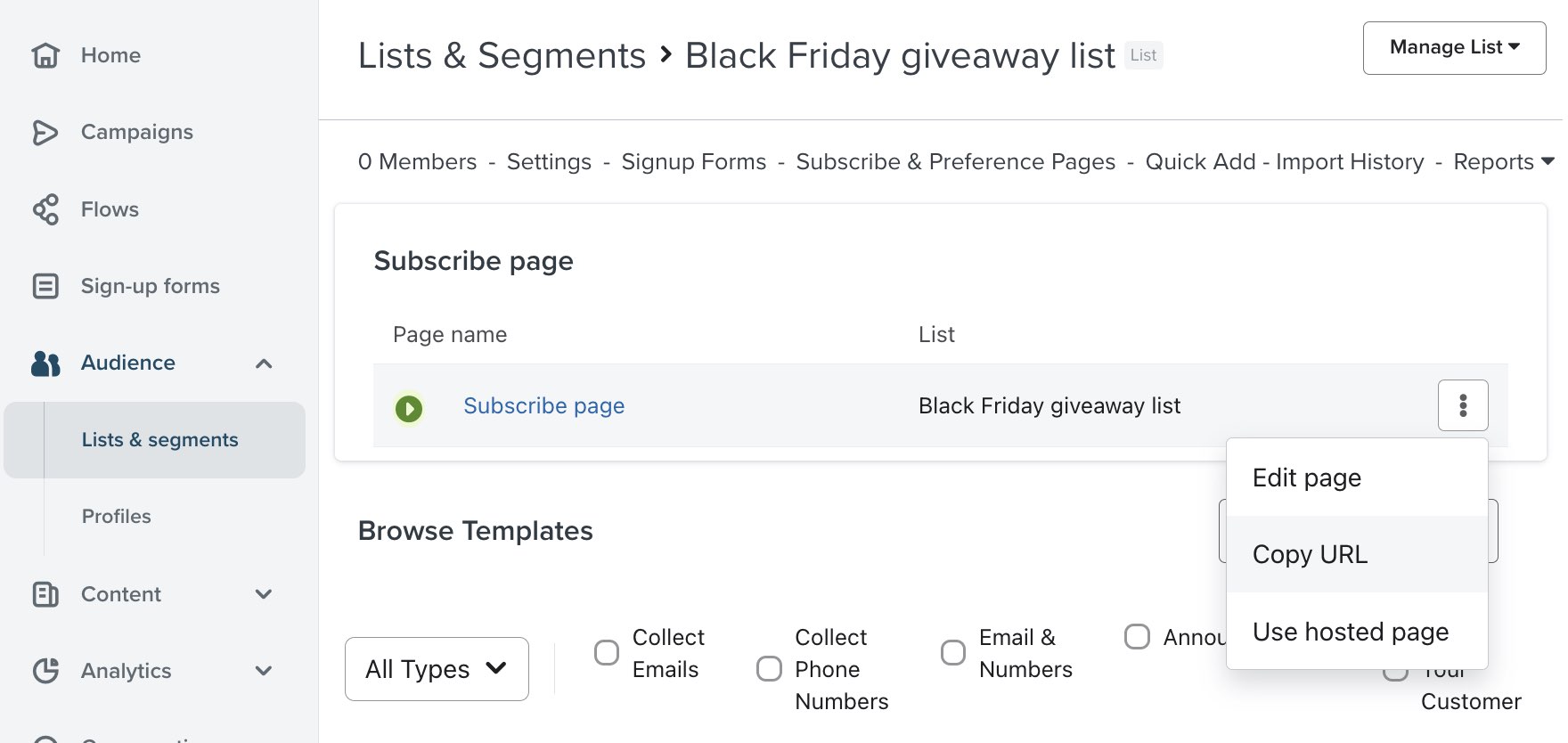Click the Audience people icon
Screen dimensions: 1568x743
tap(45, 363)
